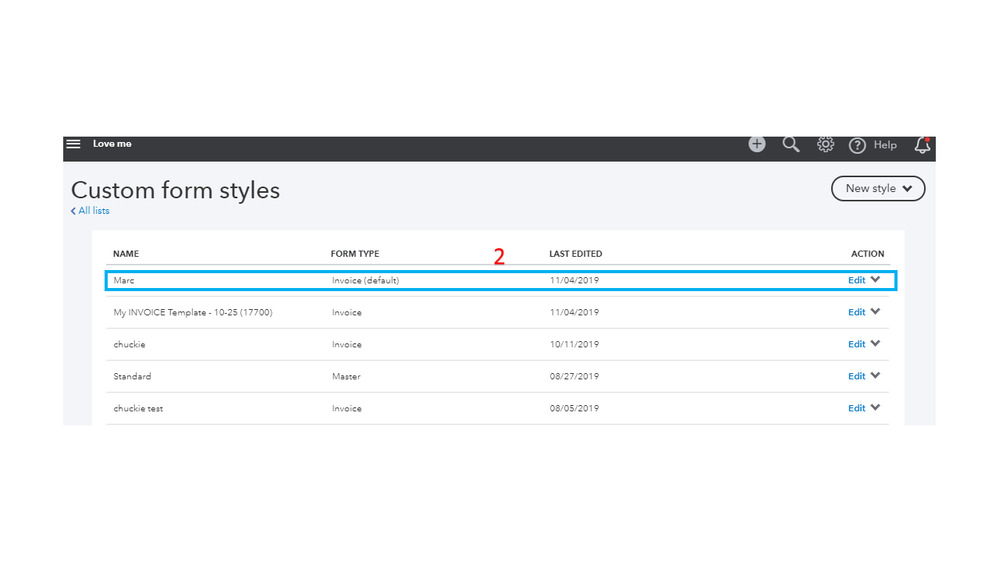Click Edit for the Marc style
This screenshot has height=562, width=999.
click(856, 280)
